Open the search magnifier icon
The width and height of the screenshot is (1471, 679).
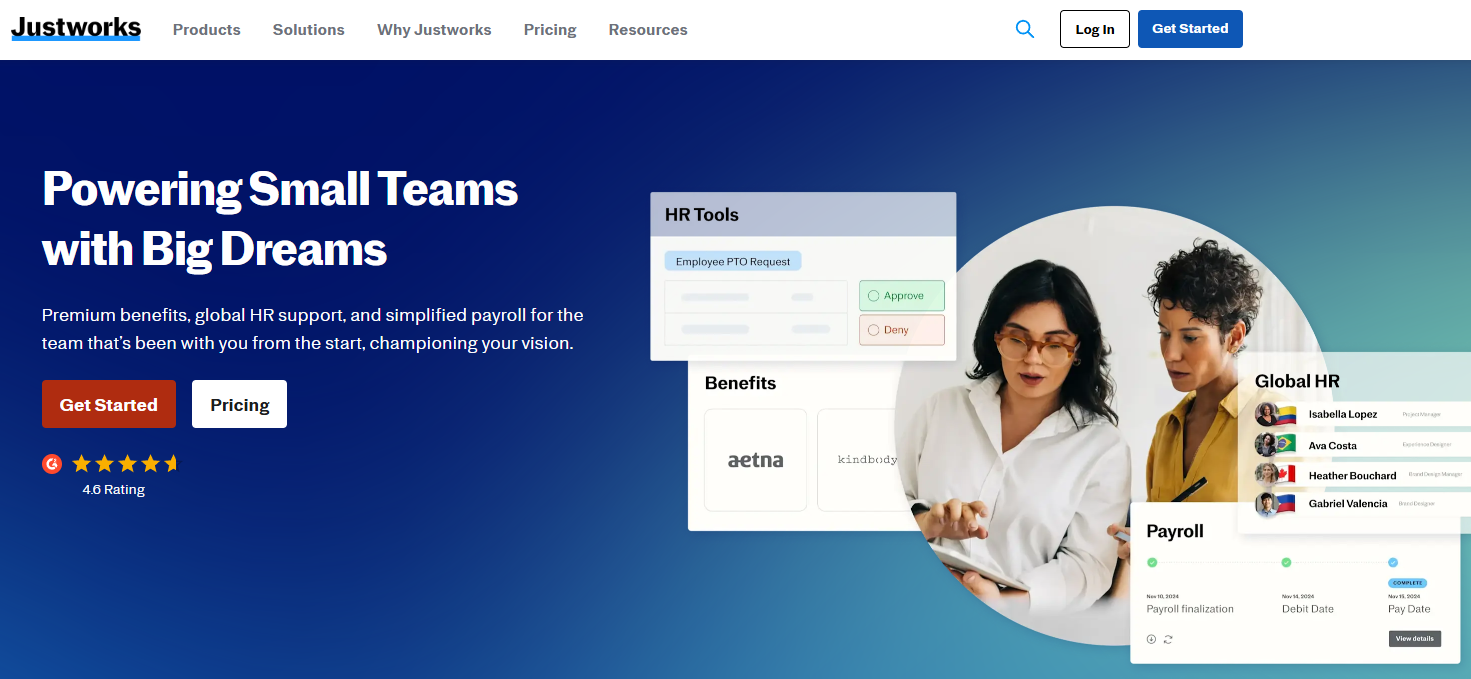click(x=1024, y=29)
